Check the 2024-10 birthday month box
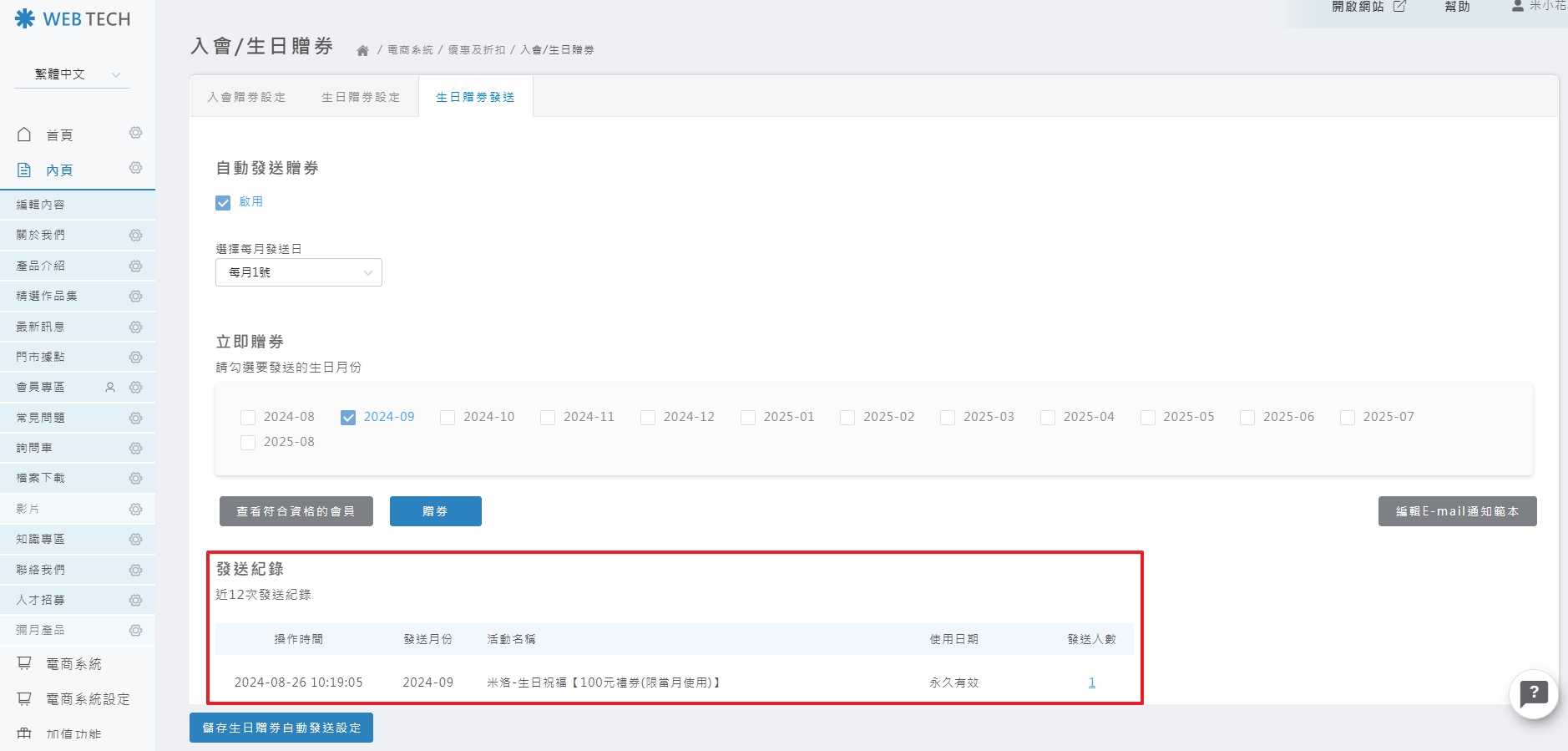The image size is (1568, 751). point(448,418)
